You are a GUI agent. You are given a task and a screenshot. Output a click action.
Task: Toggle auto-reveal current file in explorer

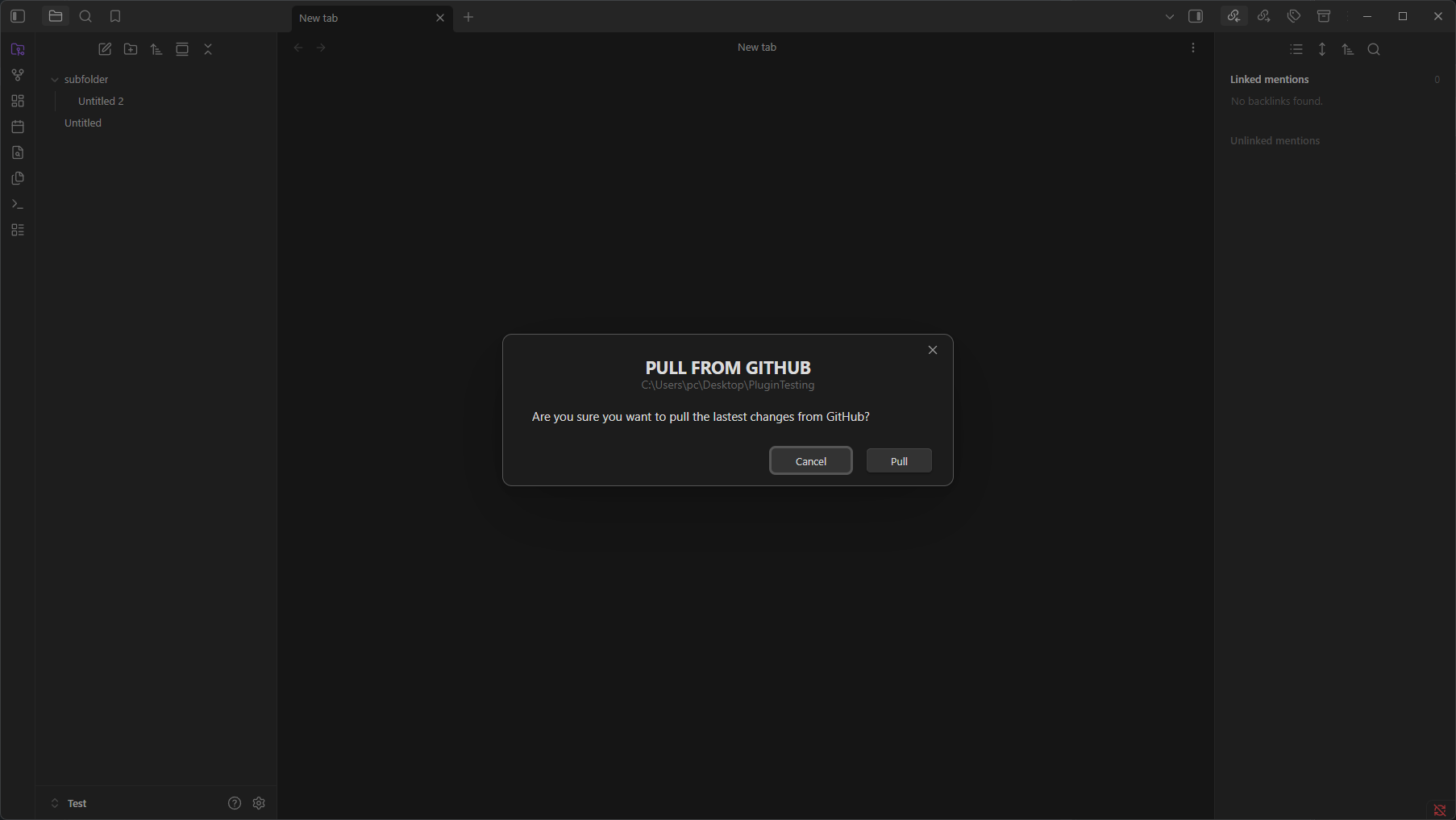click(x=182, y=49)
